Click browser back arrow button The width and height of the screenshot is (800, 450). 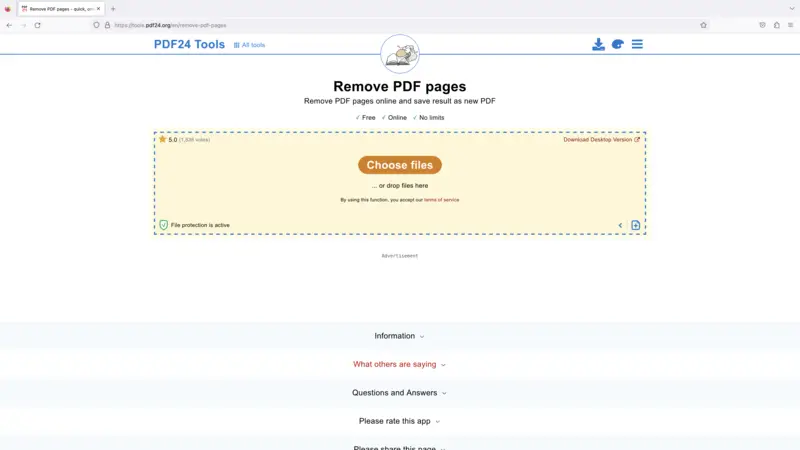point(9,25)
